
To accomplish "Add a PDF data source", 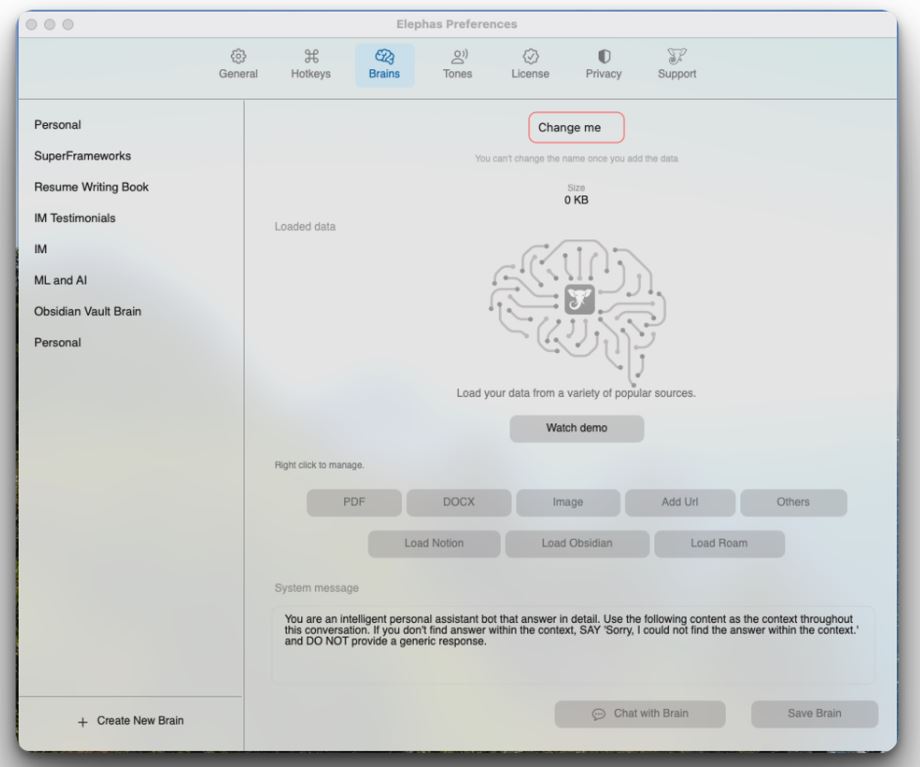I will [x=353, y=502].
